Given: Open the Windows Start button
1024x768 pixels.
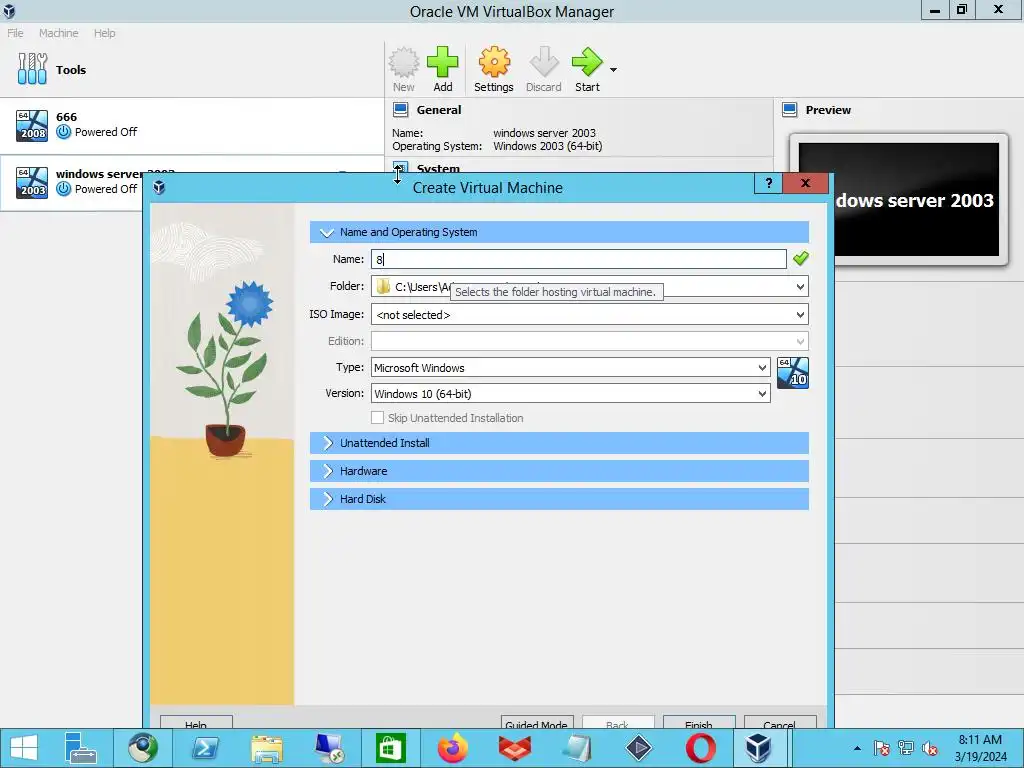Looking at the screenshot, I should (24, 748).
